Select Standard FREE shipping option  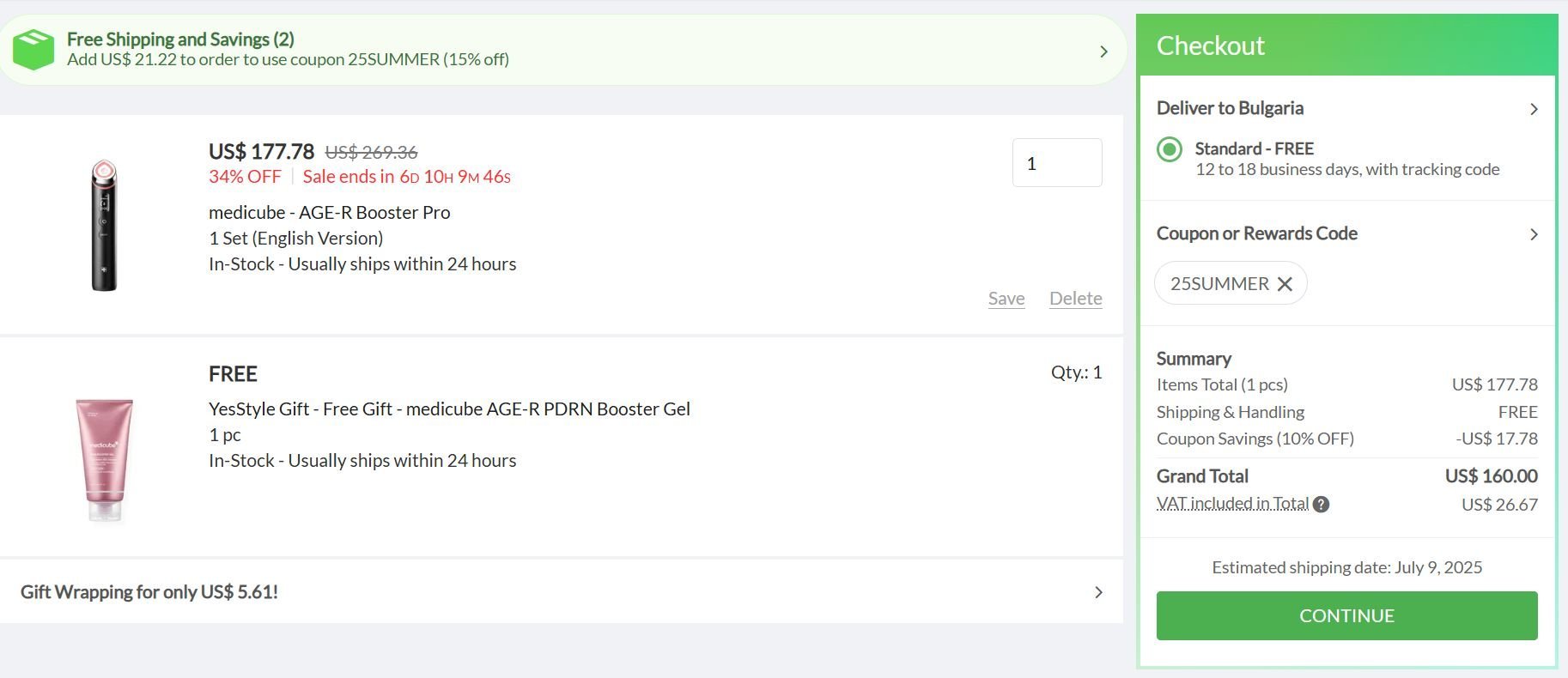(1170, 149)
